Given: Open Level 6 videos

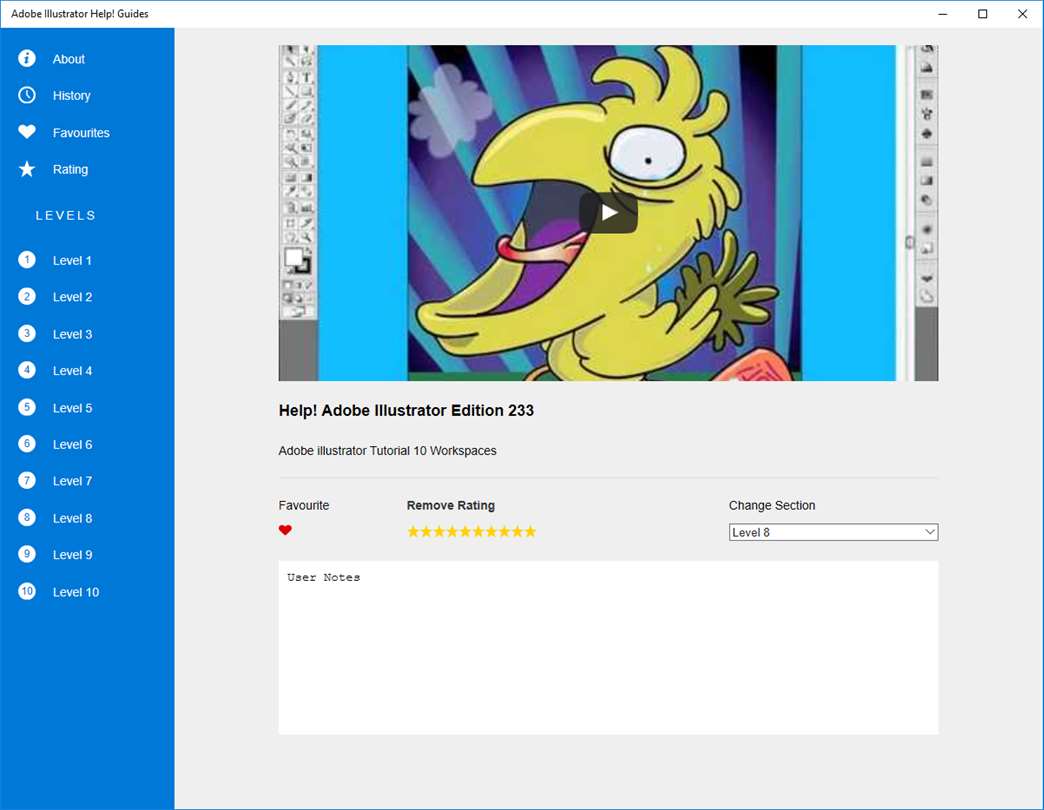Looking at the screenshot, I should coord(72,445).
